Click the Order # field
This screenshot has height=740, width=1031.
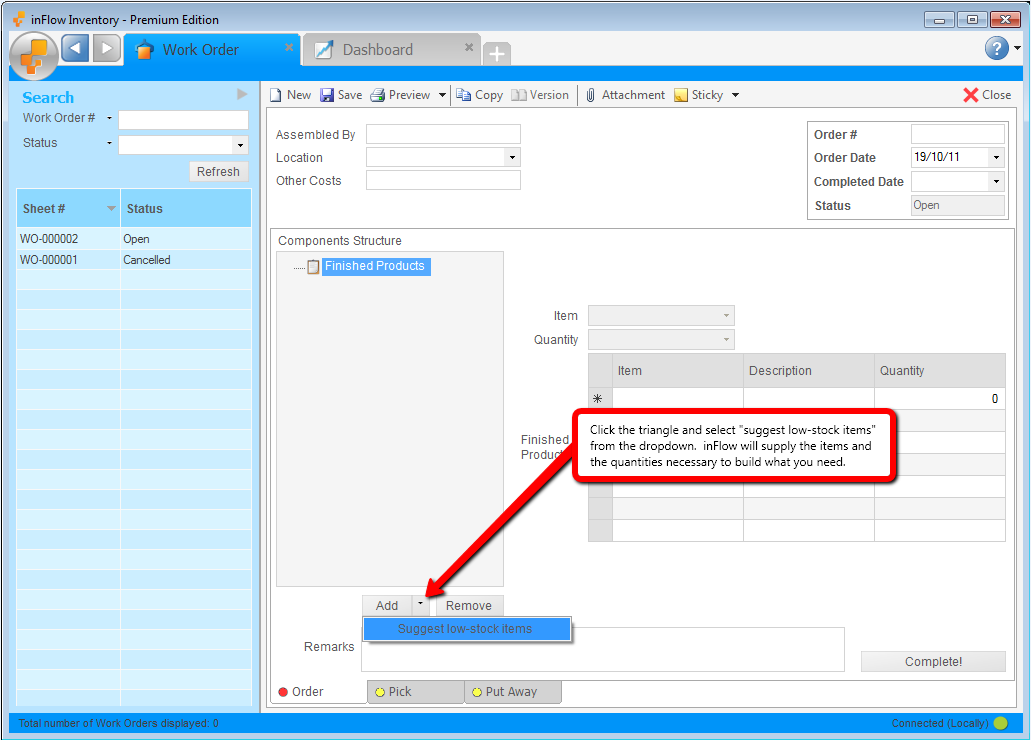(x=958, y=134)
